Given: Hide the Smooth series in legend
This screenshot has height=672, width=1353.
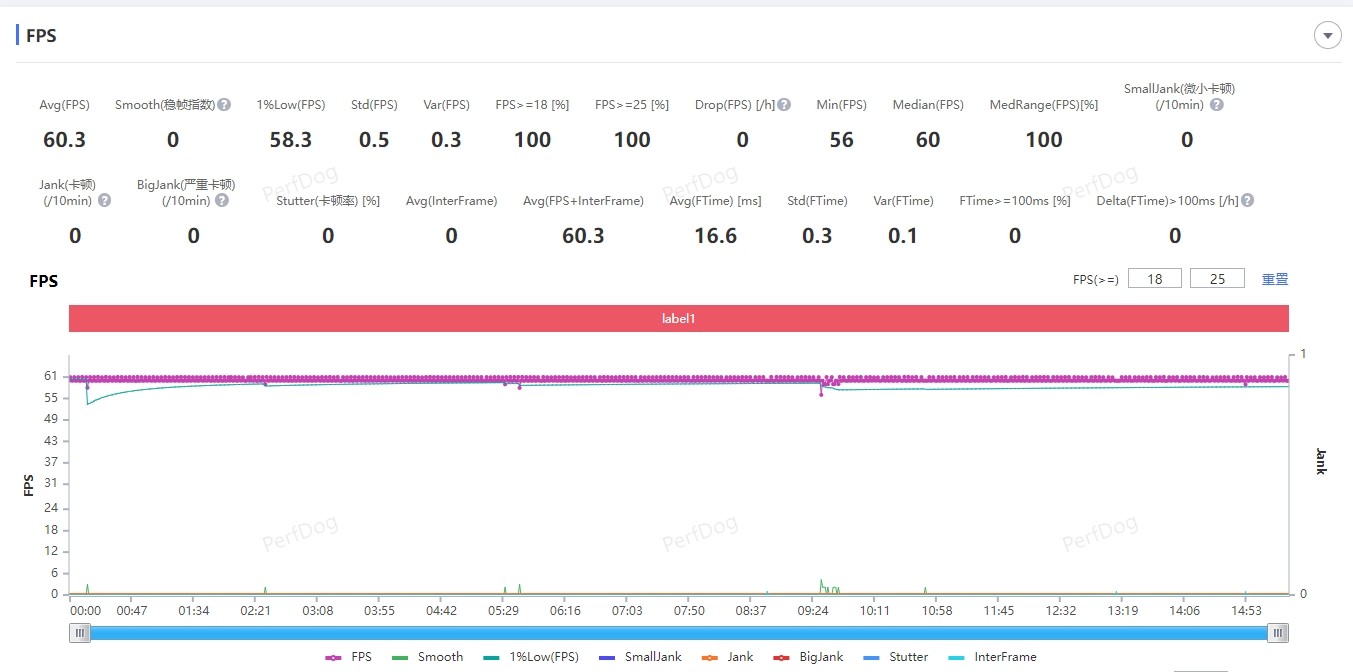Looking at the screenshot, I should point(428,657).
